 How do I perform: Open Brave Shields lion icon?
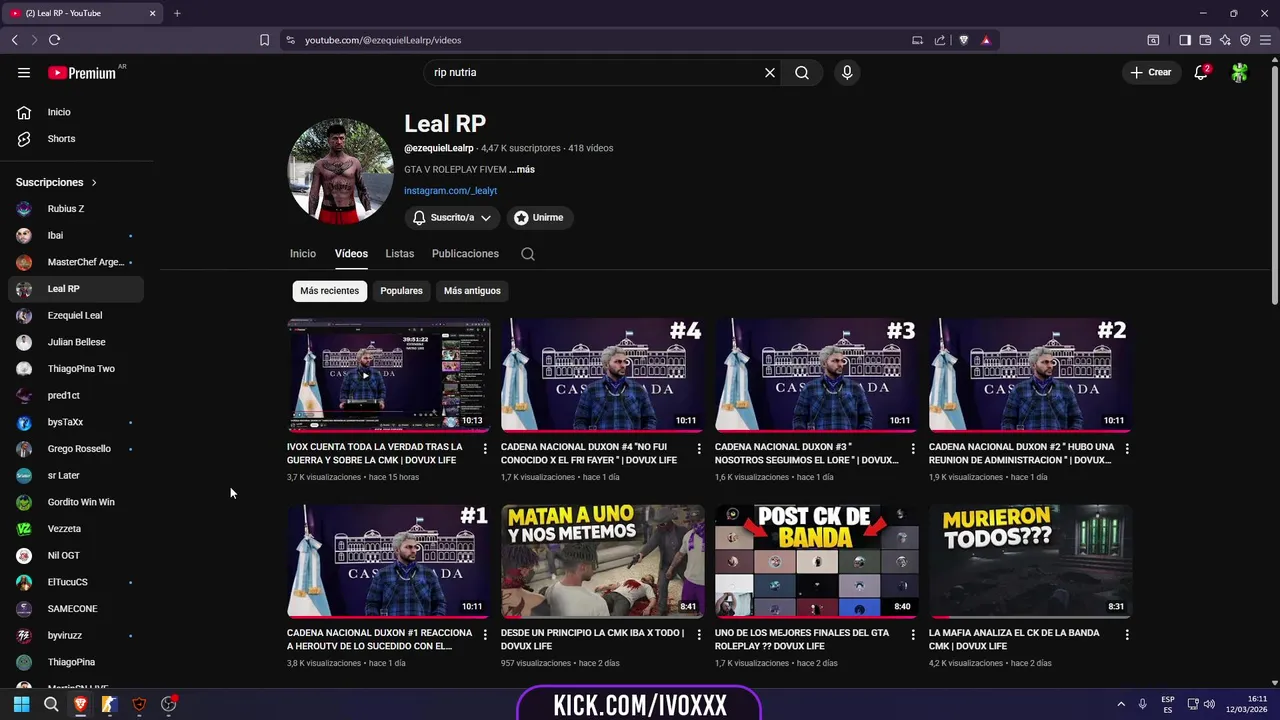(964, 40)
